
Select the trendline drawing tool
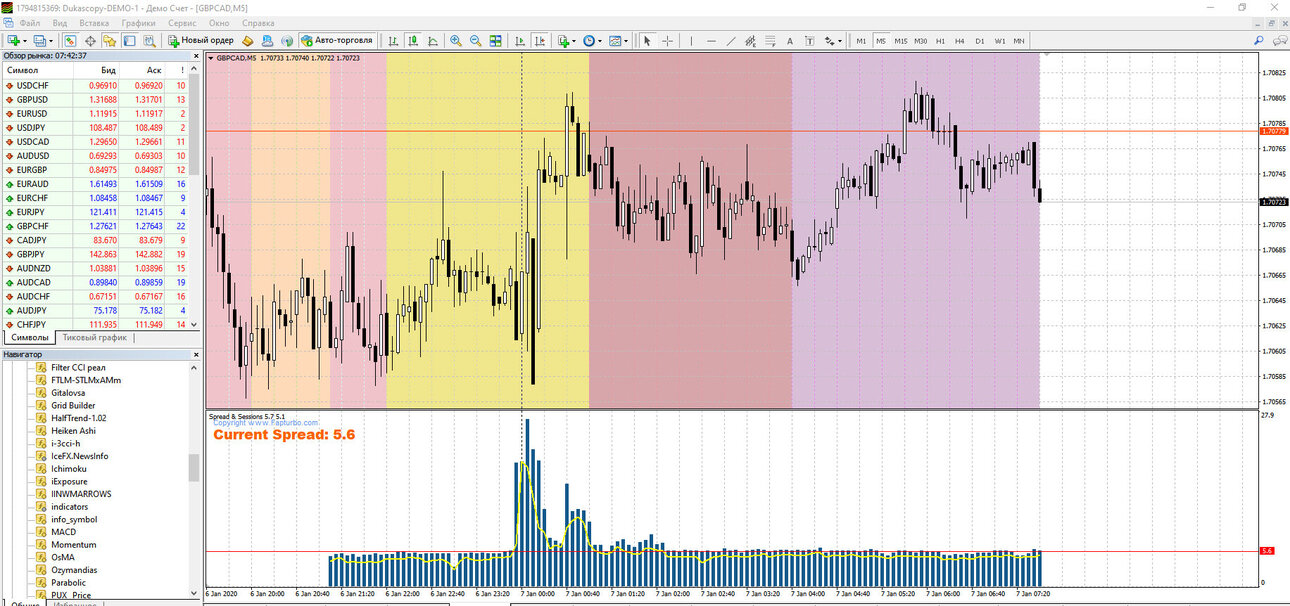[731, 41]
